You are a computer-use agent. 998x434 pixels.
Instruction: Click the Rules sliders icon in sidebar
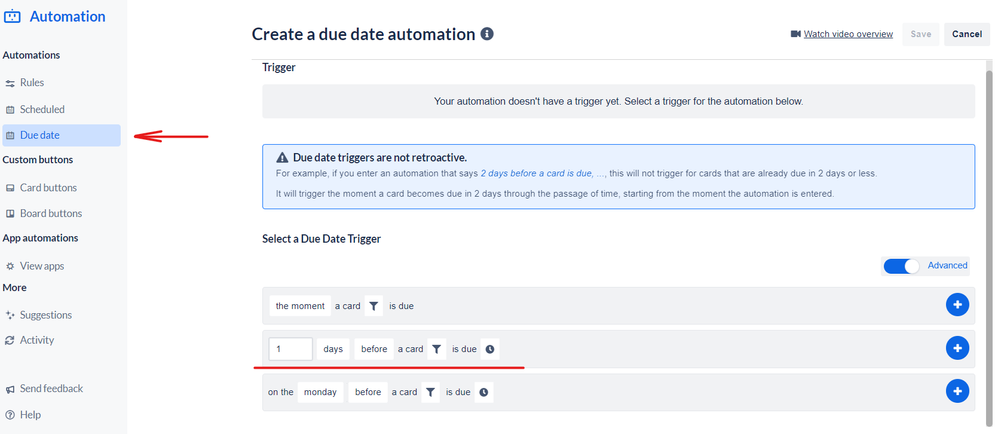pyautogui.click(x=10, y=83)
